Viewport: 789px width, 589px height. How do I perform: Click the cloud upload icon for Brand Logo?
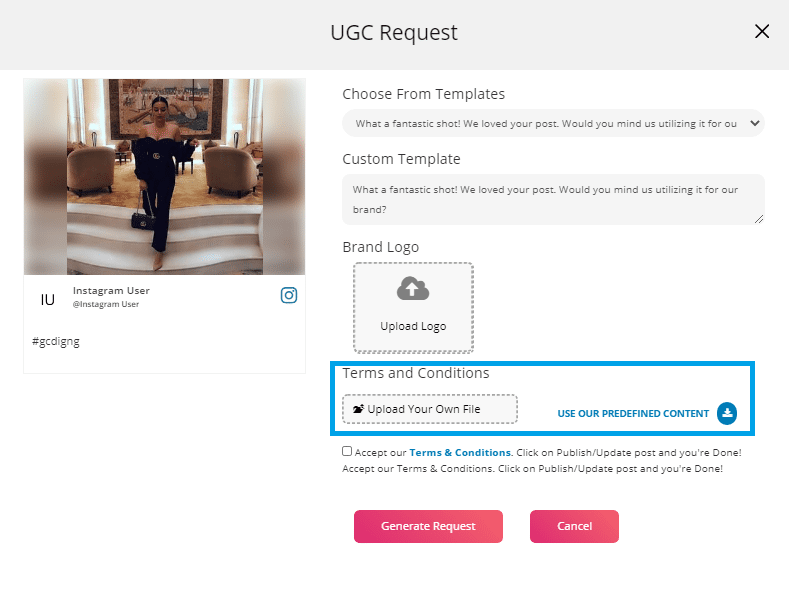[x=413, y=289]
